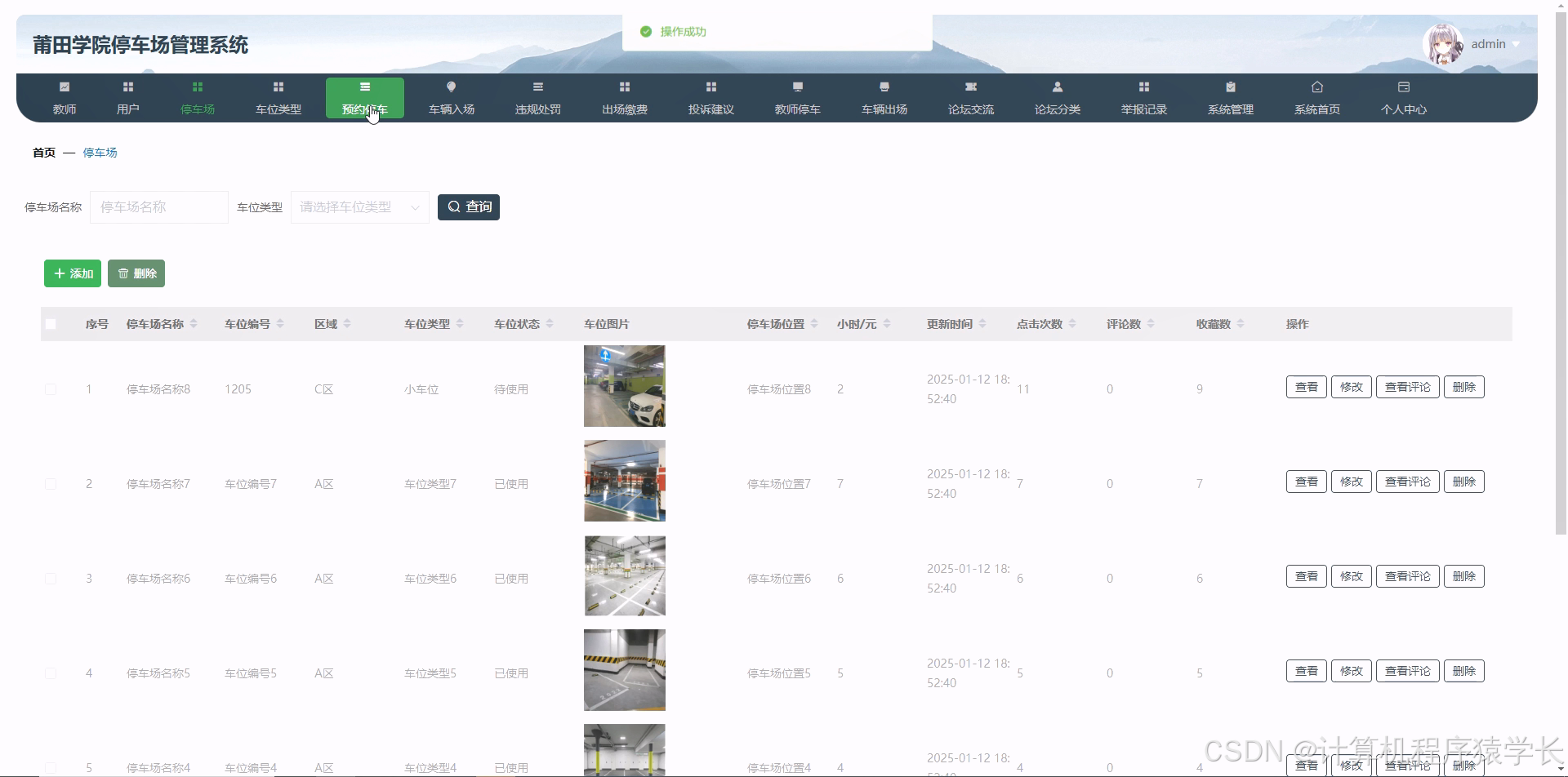Click the 个人中心 card icon
The width and height of the screenshot is (1568, 777).
tap(1404, 87)
